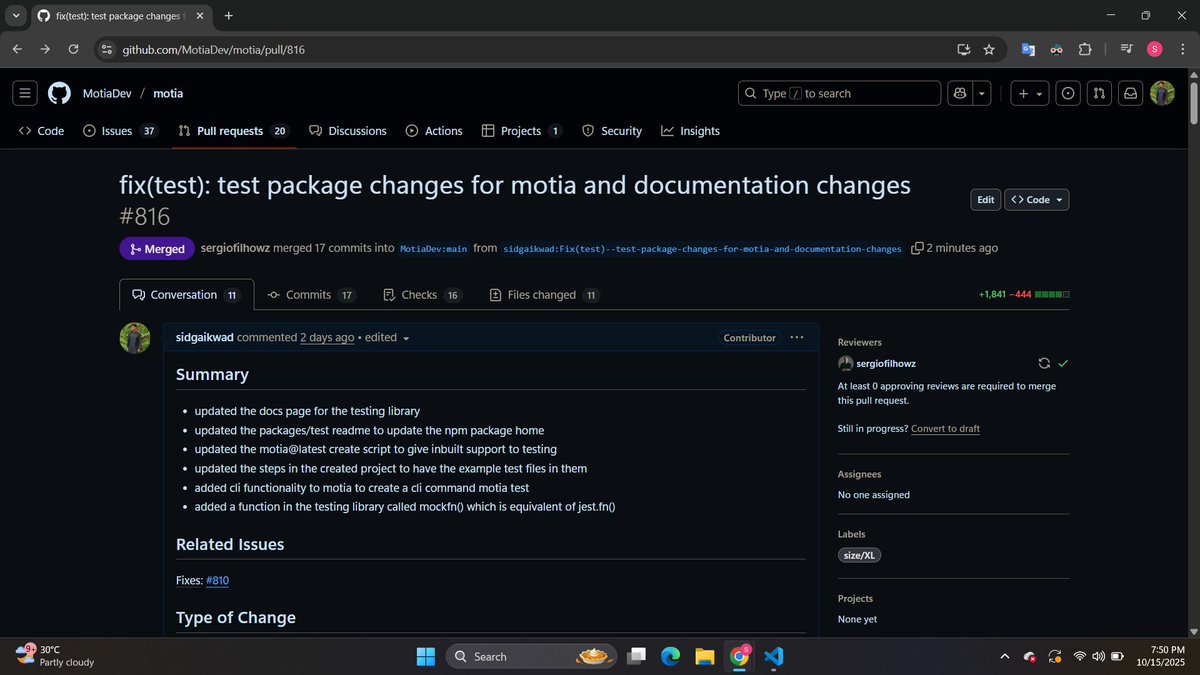Open the Insights tab
Screen dimensions: 1200x675
[690, 131]
